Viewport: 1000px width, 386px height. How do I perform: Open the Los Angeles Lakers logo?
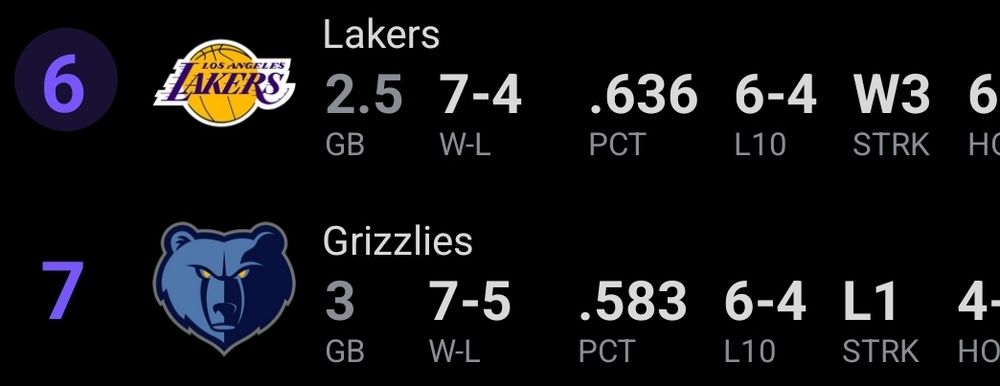point(224,83)
